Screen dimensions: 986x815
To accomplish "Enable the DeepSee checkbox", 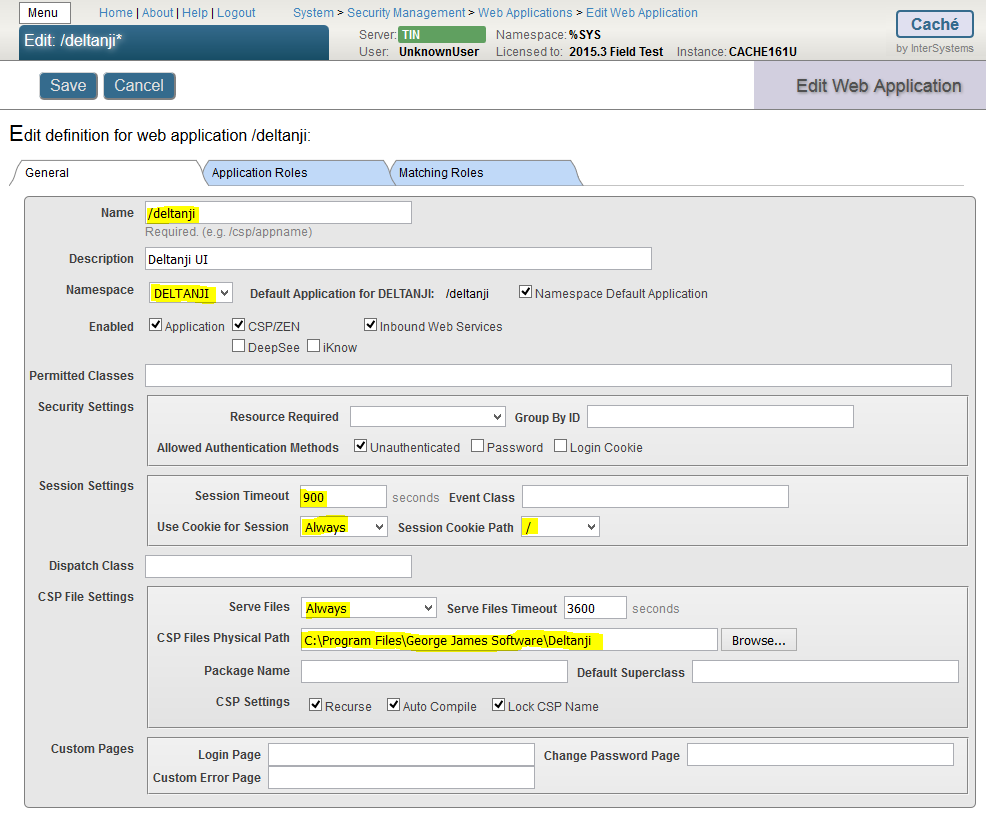I will [239, 347].
